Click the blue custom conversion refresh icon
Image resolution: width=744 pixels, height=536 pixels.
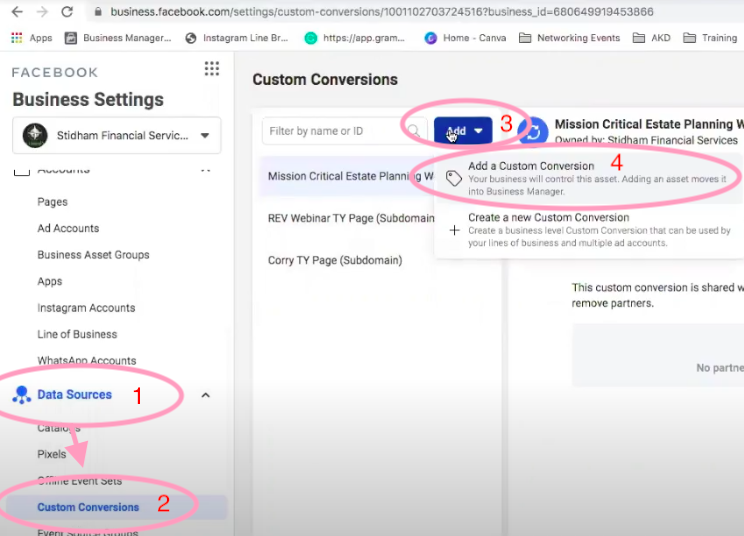pyautogui.click(x=533, y=131)
